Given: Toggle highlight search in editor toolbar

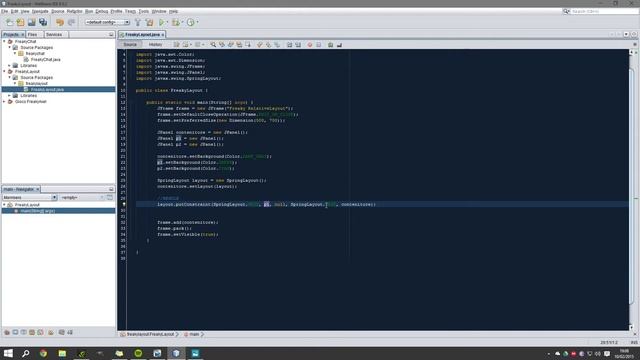Looking at the screenshot, I should (x=239, y=44).
